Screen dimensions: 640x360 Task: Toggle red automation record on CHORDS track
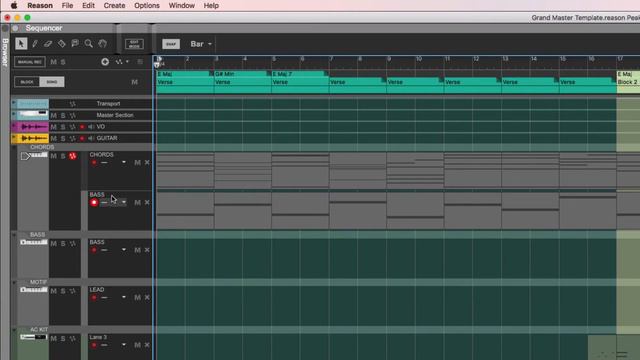click(x=73, y=156)
